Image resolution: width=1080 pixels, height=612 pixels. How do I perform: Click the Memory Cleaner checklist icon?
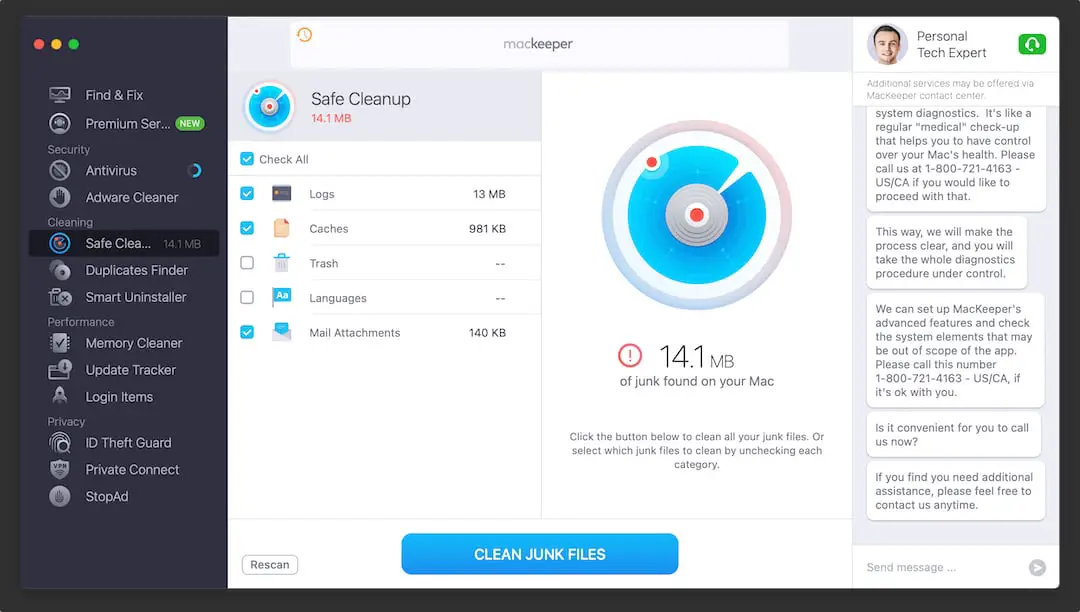pyautogui.click(x=60, y=343)
